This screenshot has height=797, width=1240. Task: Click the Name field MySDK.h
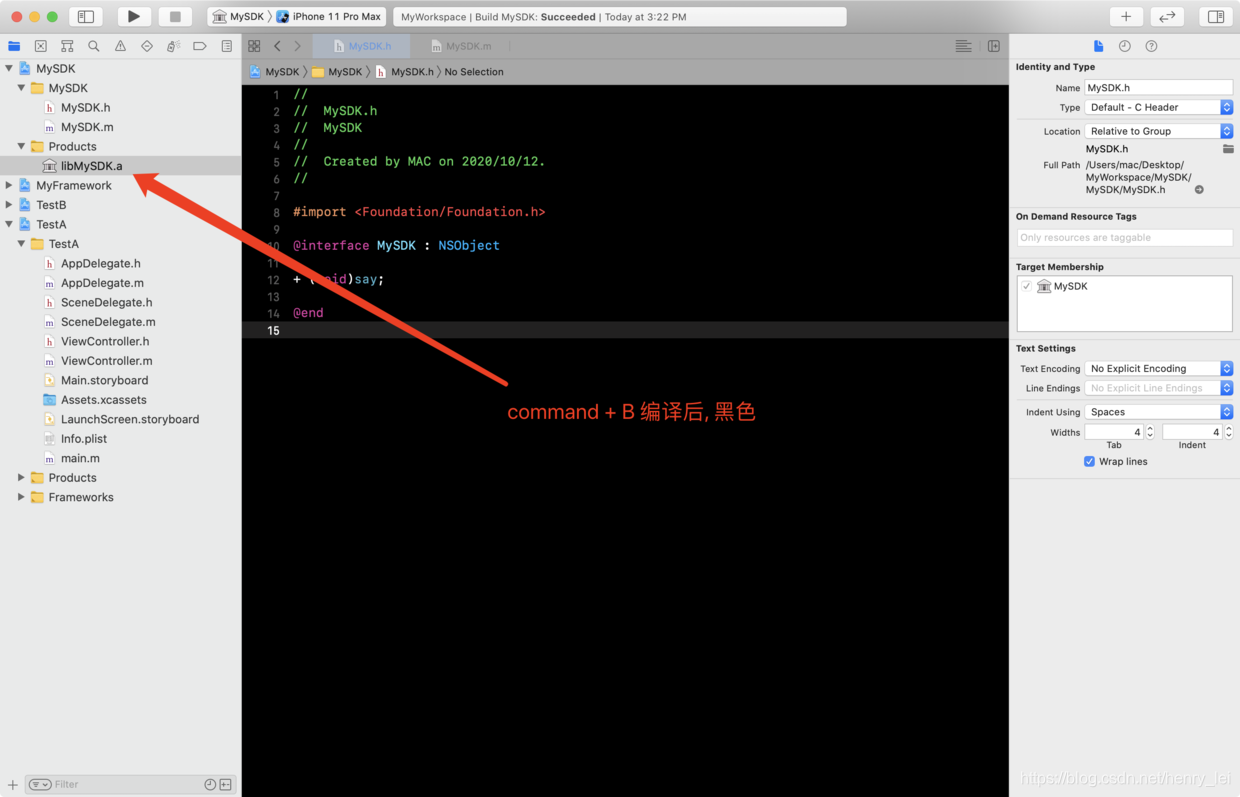click(1159, 87)
